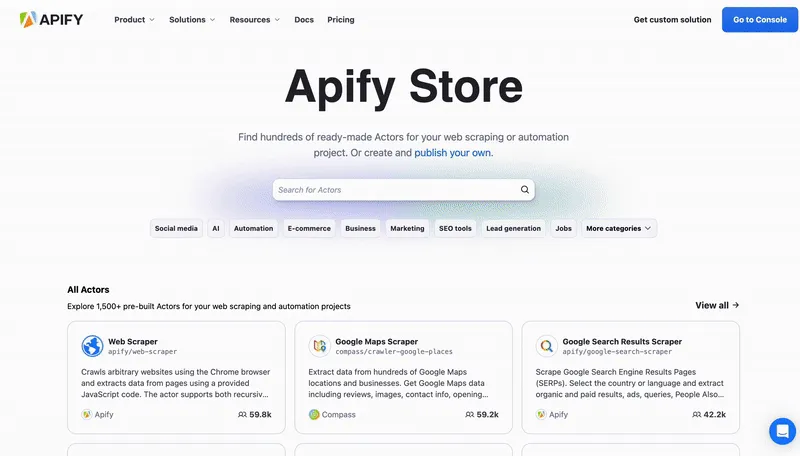800x456 pixels.
Task: Click the Google Search Results Scraper icon
Action: click(546, 346)
